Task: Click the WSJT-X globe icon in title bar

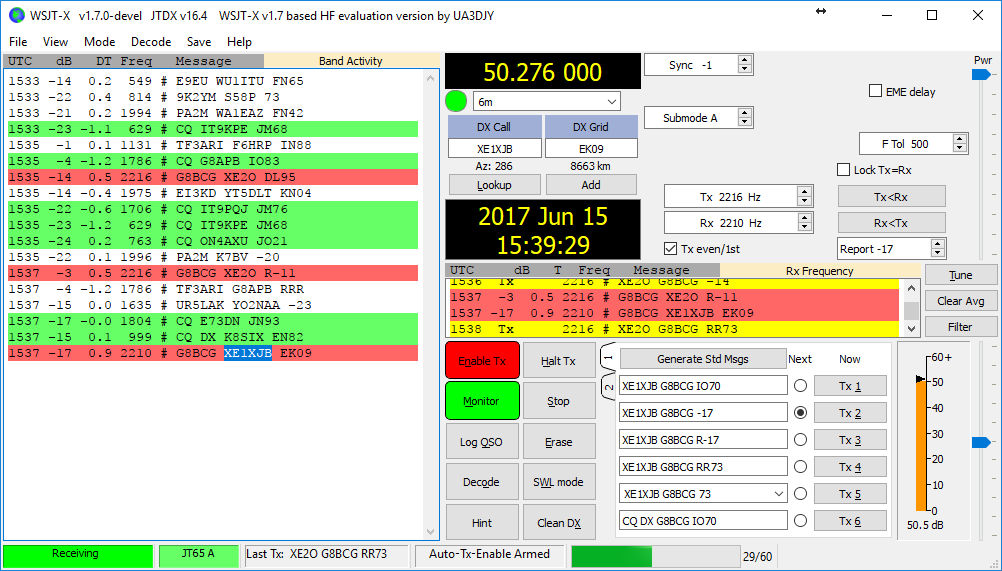Action: pyautogui.click(x=17, y=15)
